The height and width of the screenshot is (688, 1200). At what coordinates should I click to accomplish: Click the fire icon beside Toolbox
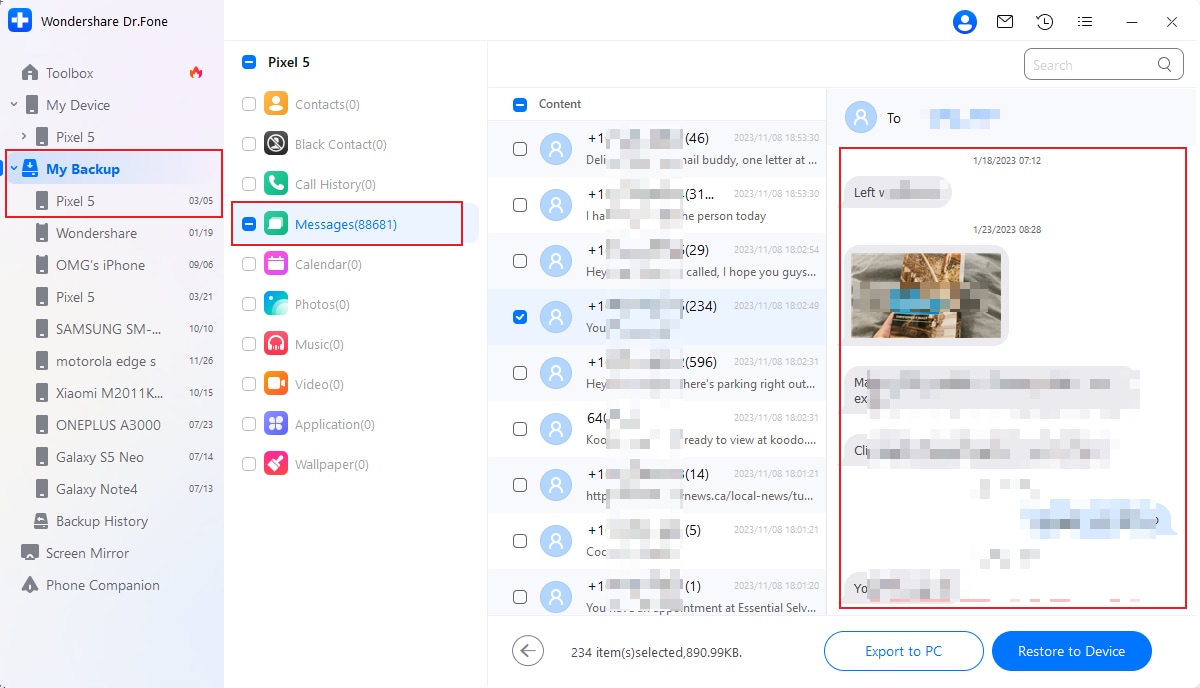pos(196,72)
